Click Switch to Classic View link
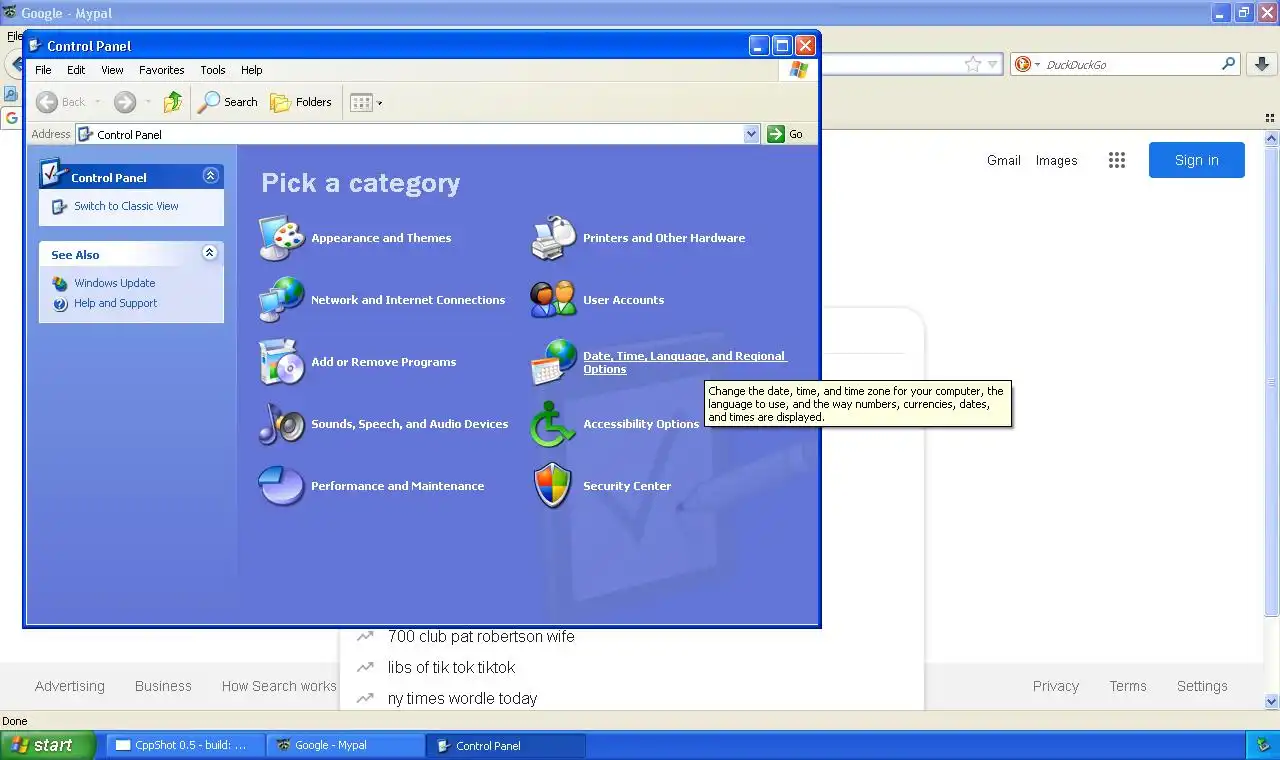Image resolution: width=1280 pixels, height=760 pixels. point(126,206)
